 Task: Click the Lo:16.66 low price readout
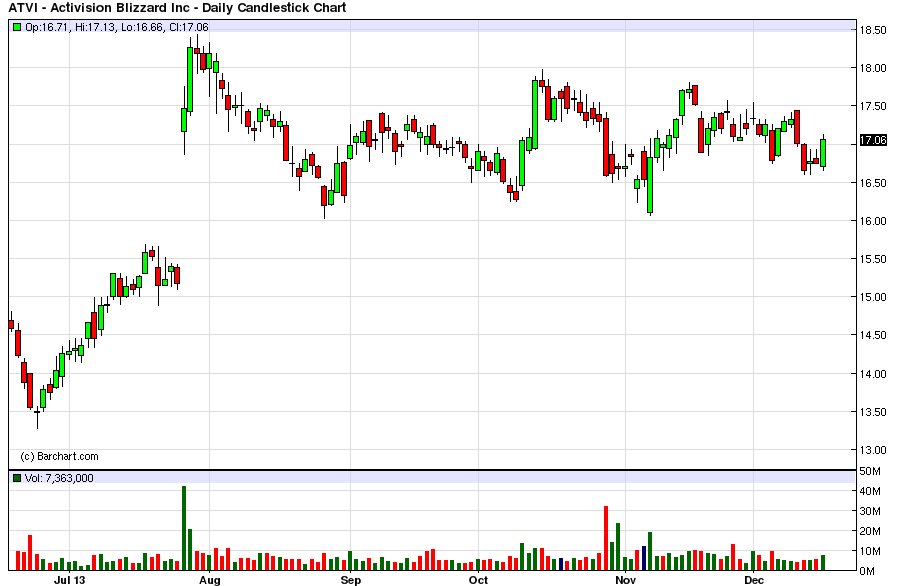142,27
